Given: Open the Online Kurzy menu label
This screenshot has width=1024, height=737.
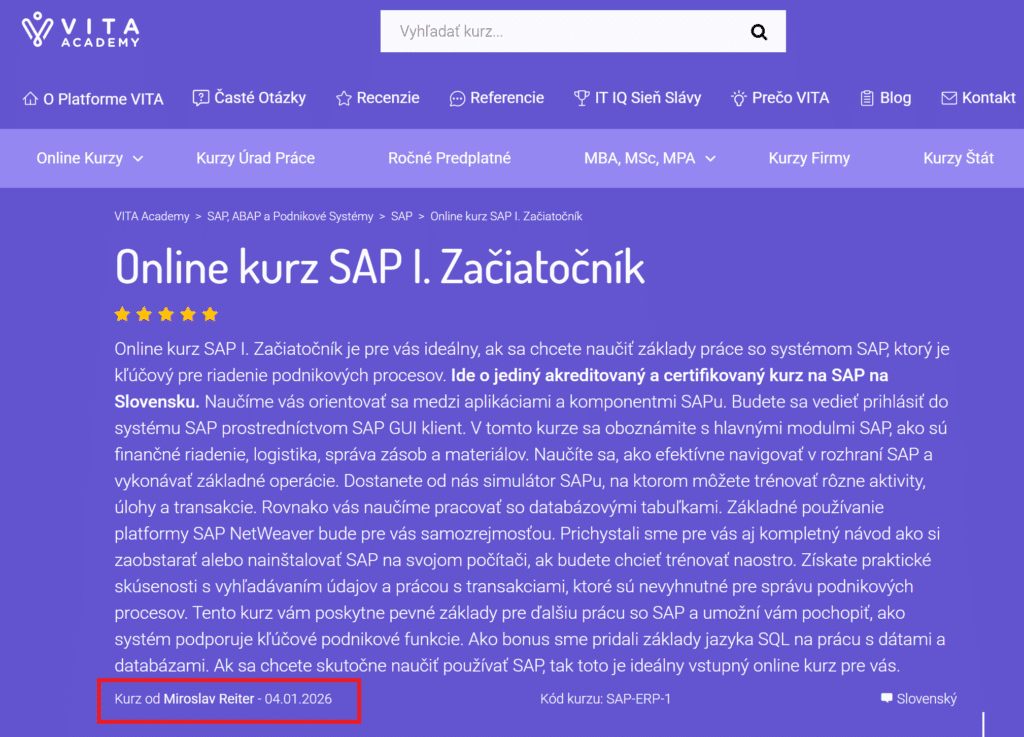Looking at the screenshot, I should click(80, 158).
